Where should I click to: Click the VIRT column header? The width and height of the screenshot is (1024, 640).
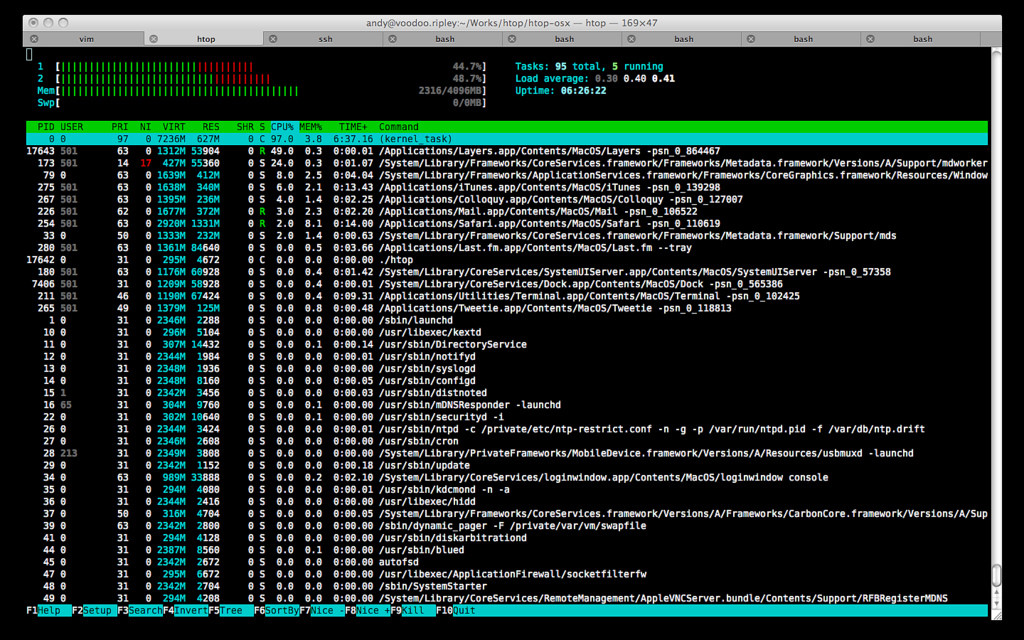coord(174,127)
